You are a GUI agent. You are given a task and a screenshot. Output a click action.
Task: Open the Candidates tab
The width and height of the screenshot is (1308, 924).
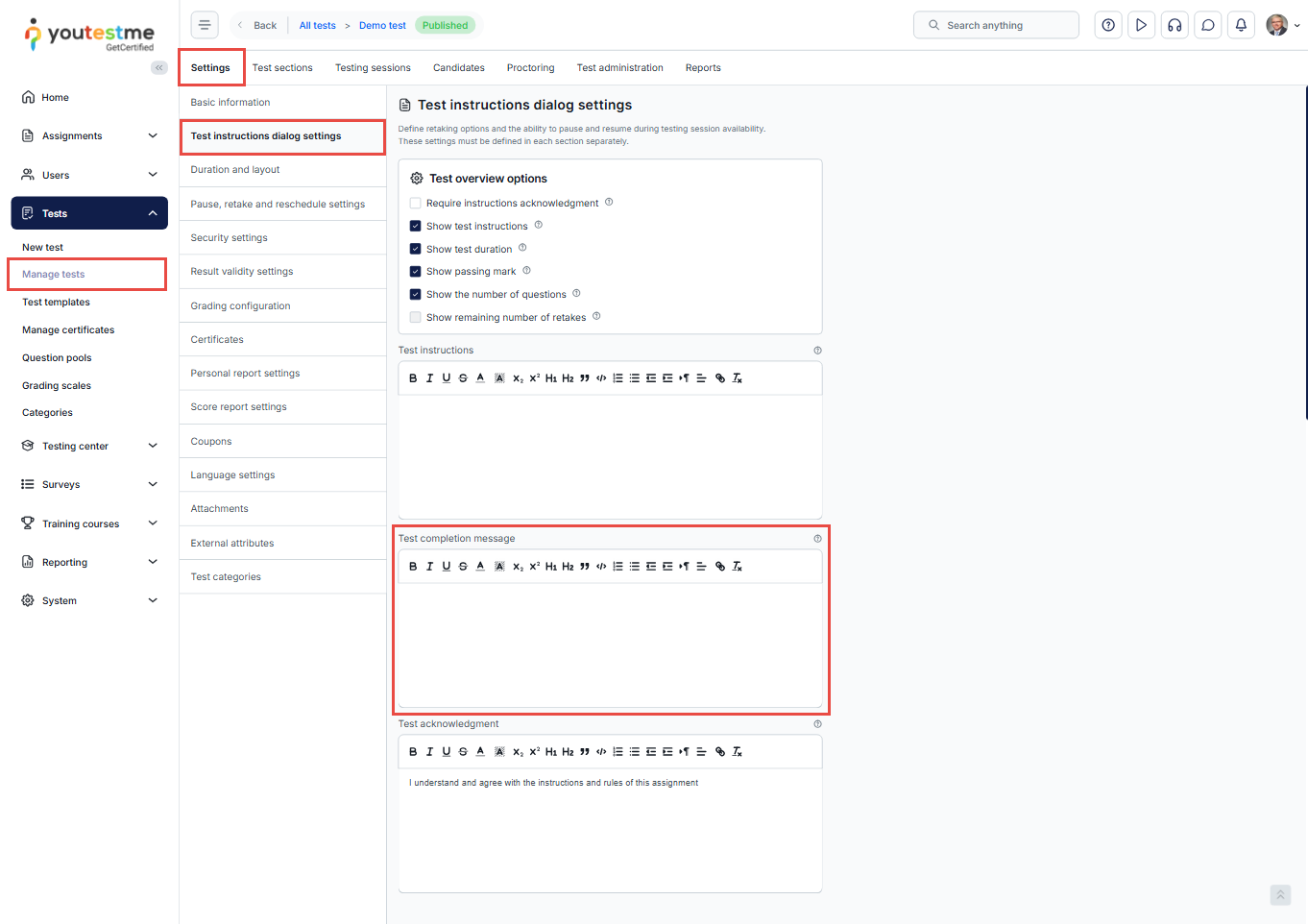(459, 68)
